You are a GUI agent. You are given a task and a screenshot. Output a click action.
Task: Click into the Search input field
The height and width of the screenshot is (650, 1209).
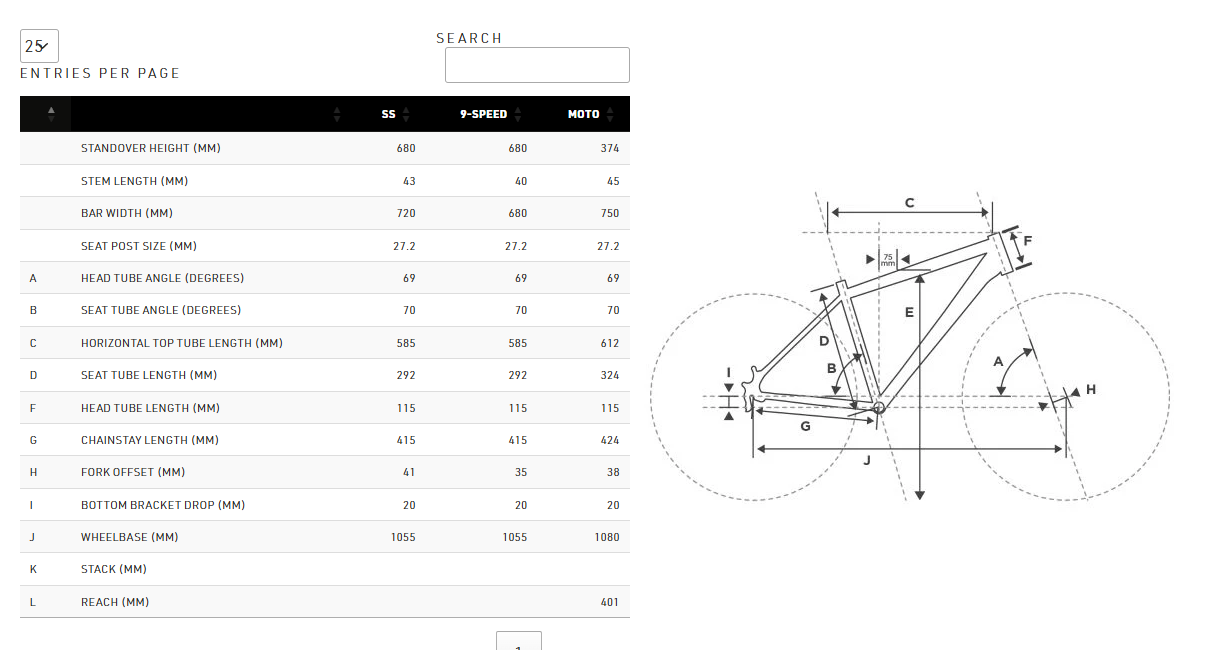537,65
